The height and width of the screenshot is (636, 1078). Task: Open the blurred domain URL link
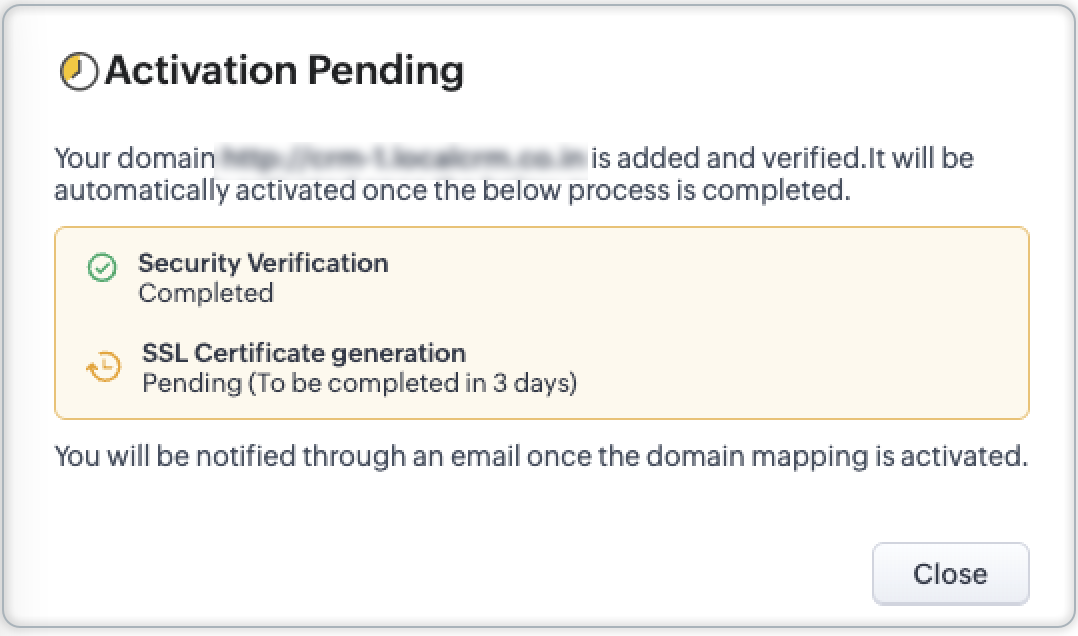[x=403, y=158]
